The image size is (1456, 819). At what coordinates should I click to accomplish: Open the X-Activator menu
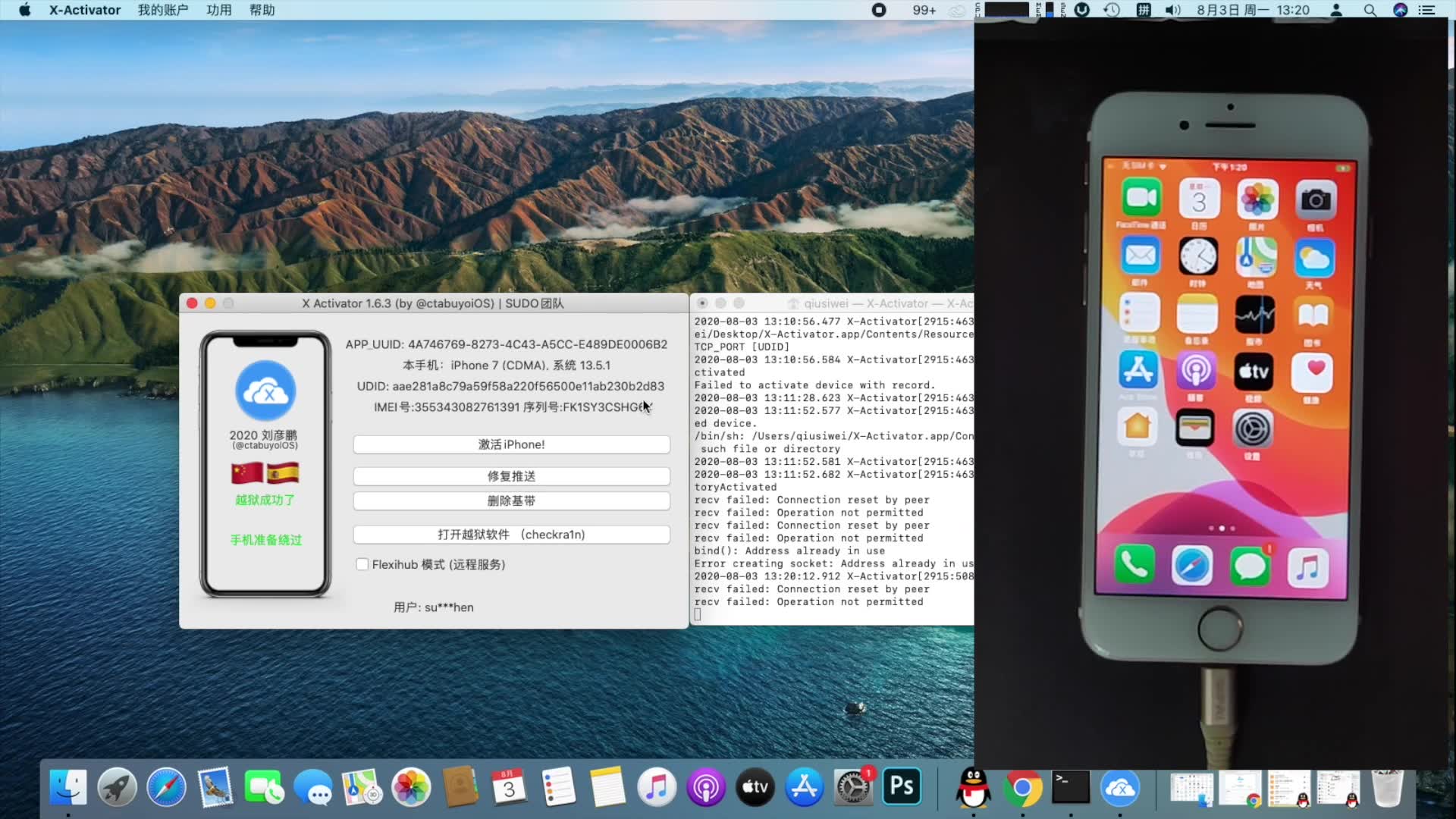coord(85,10)
